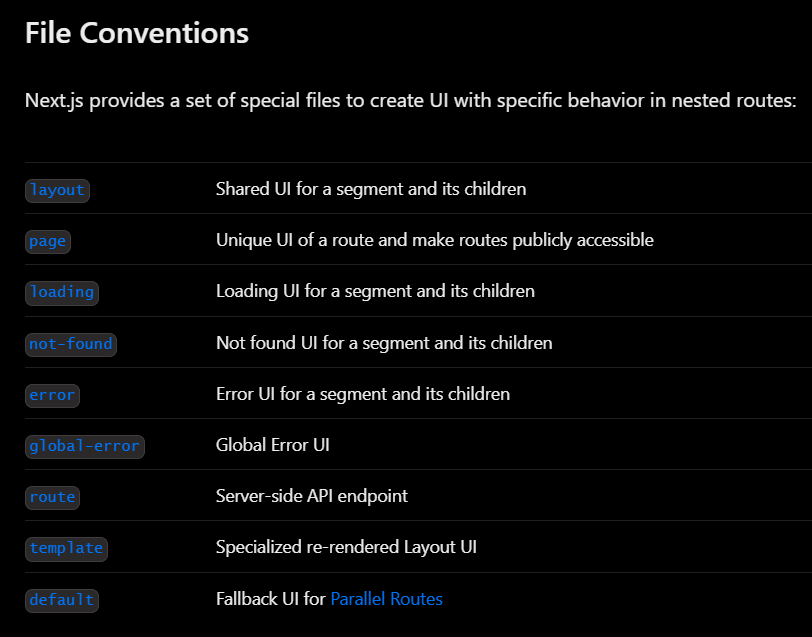Image resolution: width=812 pixels, height=637 pixels.
Task: Click the 'Unique UI of a route' description
Action: (434, 240)
